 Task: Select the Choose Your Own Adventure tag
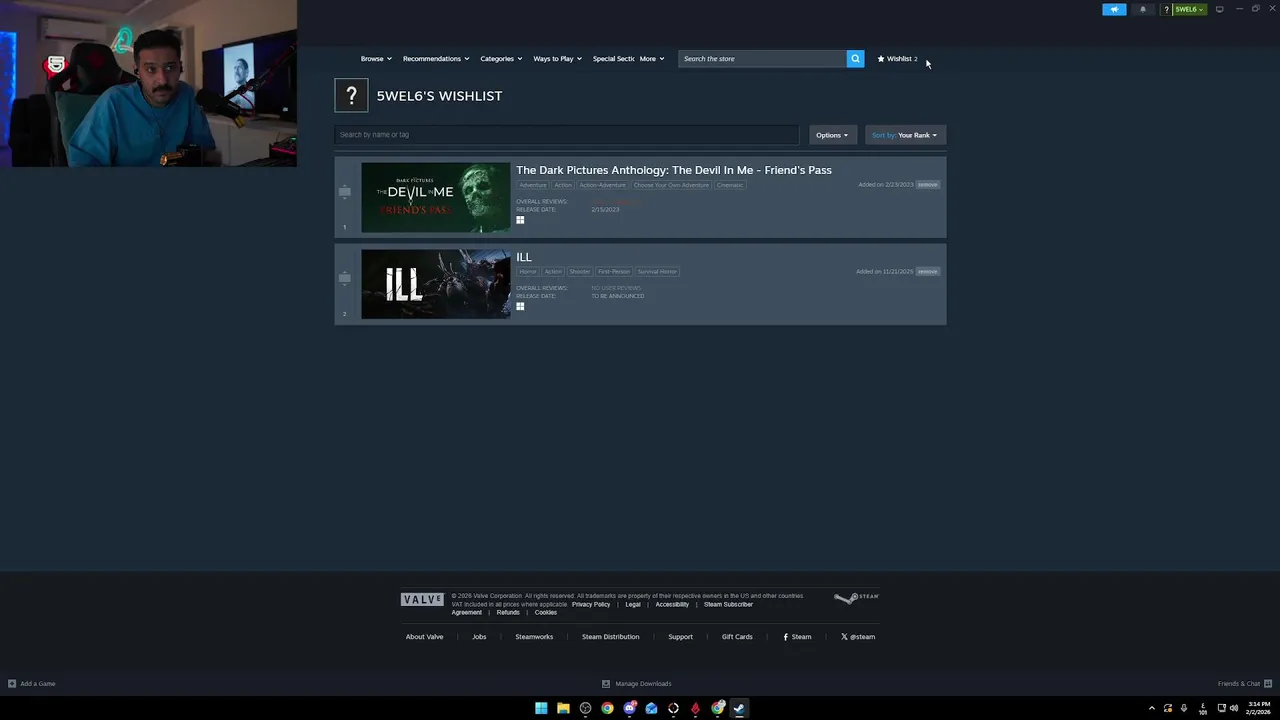point(671,185)
